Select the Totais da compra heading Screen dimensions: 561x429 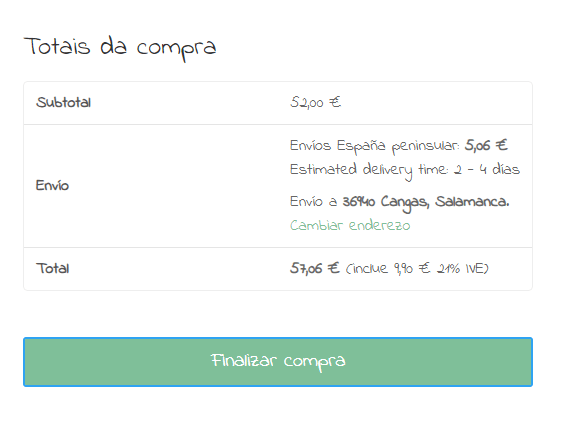pyautogui.click(x=120, y=49)
